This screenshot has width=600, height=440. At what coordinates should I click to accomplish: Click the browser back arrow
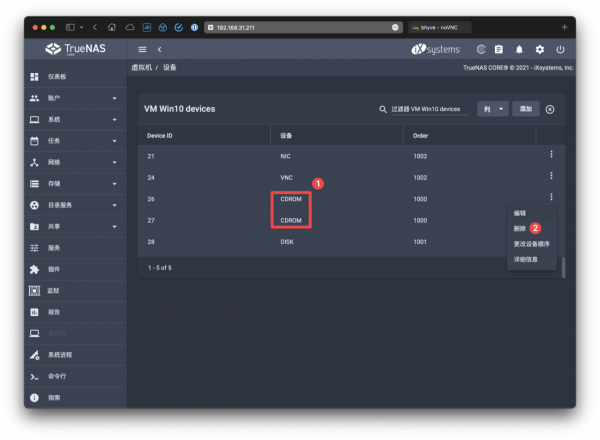(95, 27)
